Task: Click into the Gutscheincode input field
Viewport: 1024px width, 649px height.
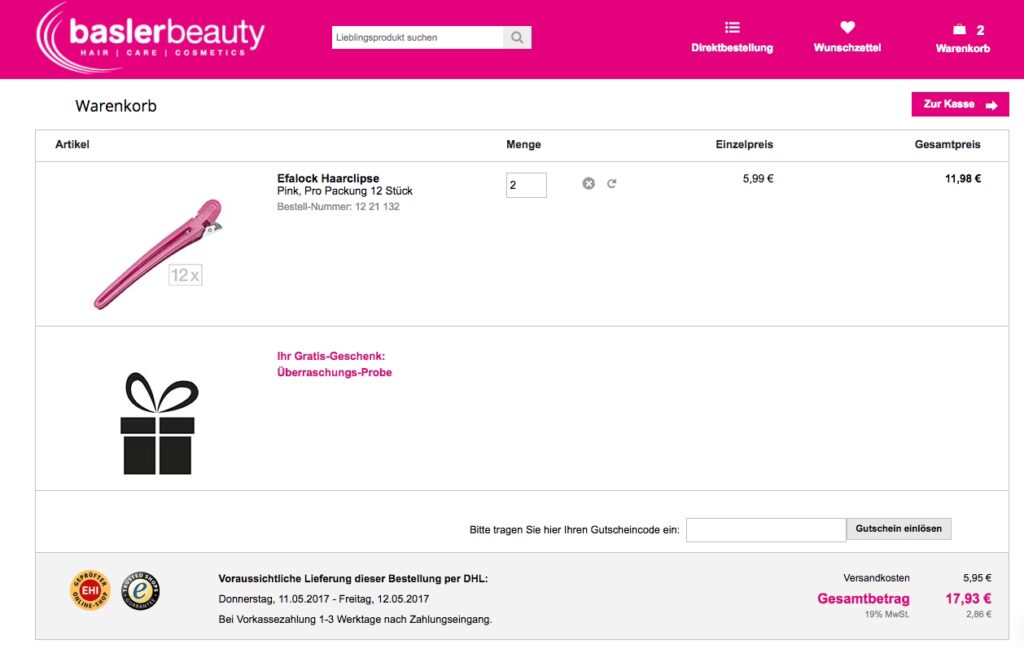Action: click(x=765, y=529)
